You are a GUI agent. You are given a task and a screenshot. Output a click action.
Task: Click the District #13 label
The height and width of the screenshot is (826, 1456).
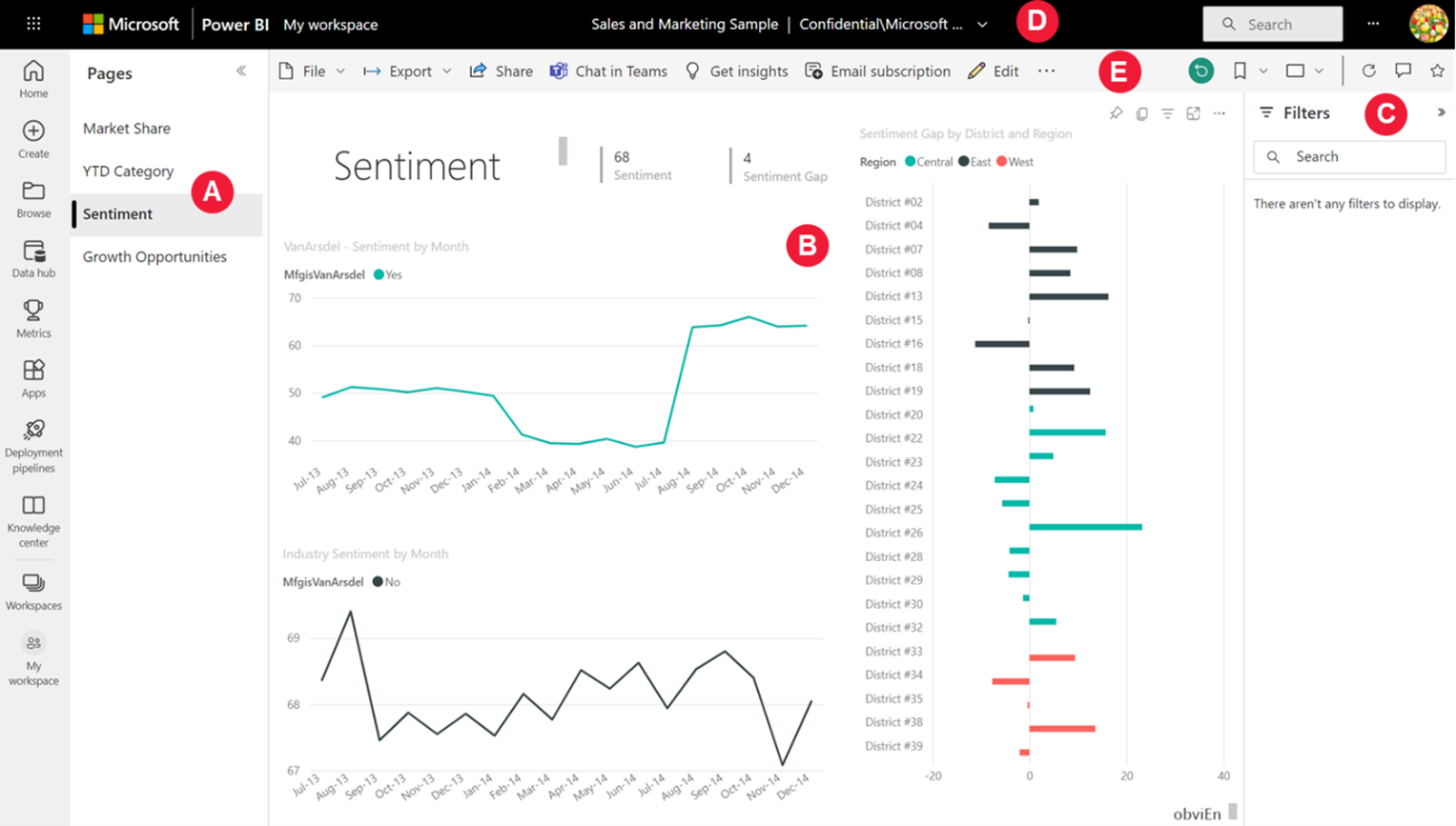coord(893,297)
